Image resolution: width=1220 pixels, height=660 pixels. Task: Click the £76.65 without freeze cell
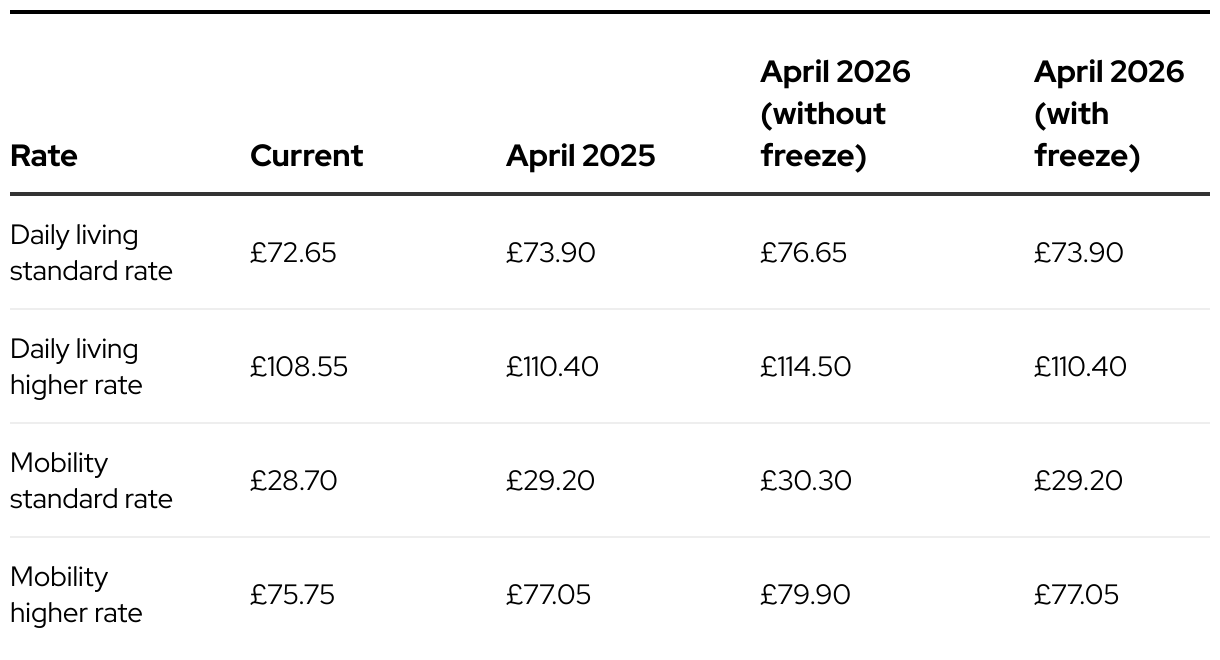(x=803, y=253)
